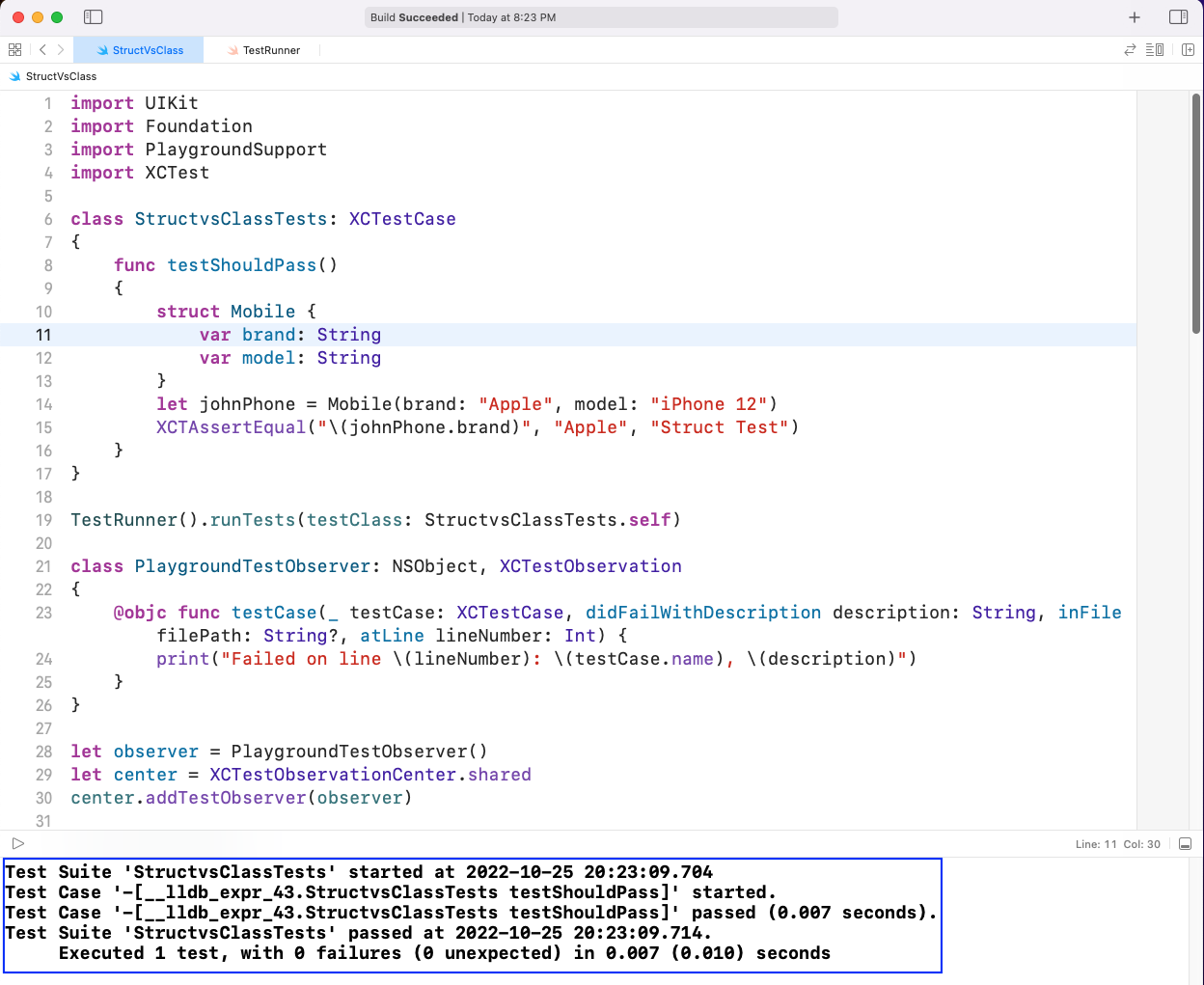Go back with the left chevron
Screen dimensions: 1204x985
point(42,50)
